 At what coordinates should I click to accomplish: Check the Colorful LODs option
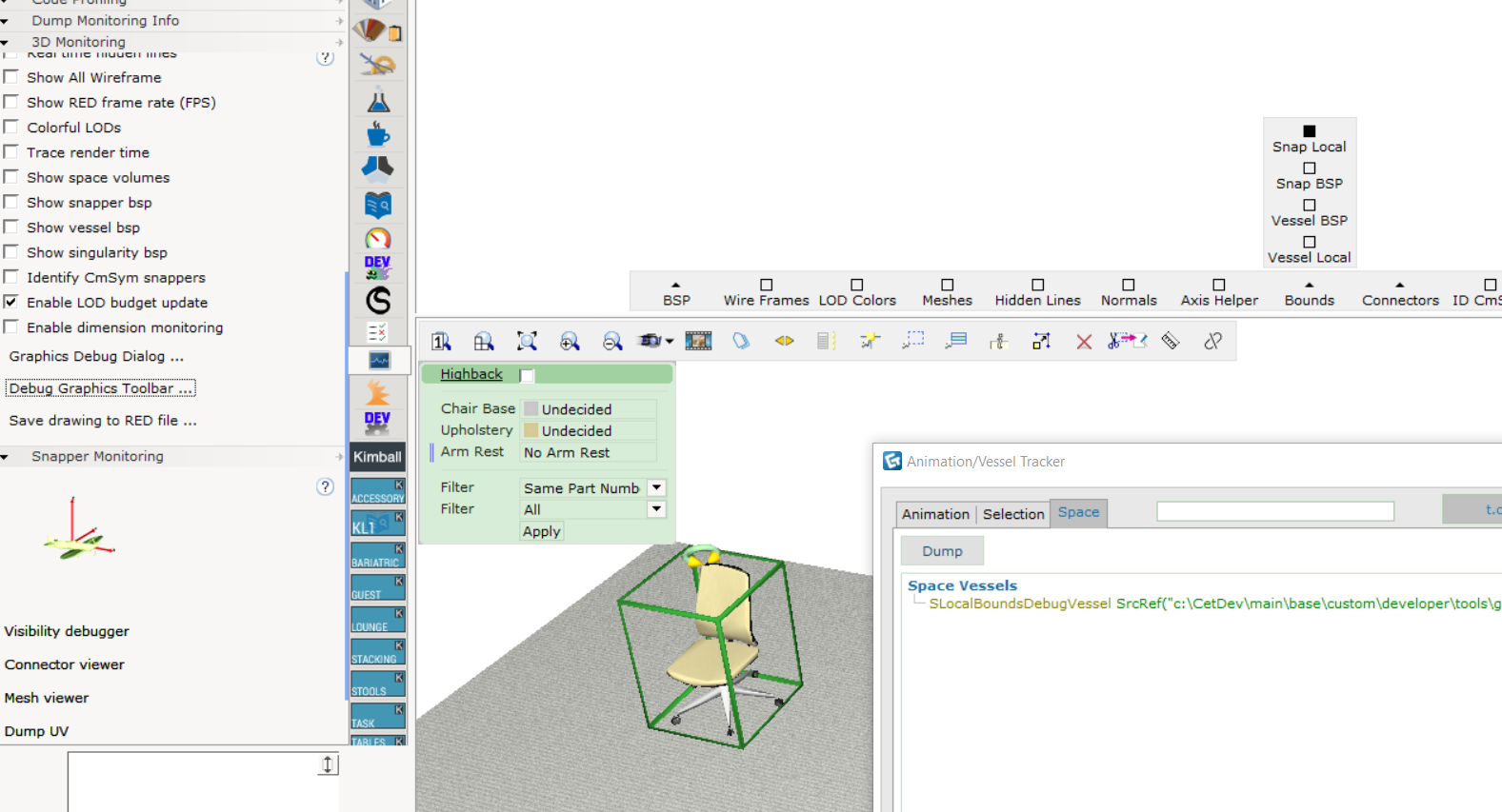point(11,127)
